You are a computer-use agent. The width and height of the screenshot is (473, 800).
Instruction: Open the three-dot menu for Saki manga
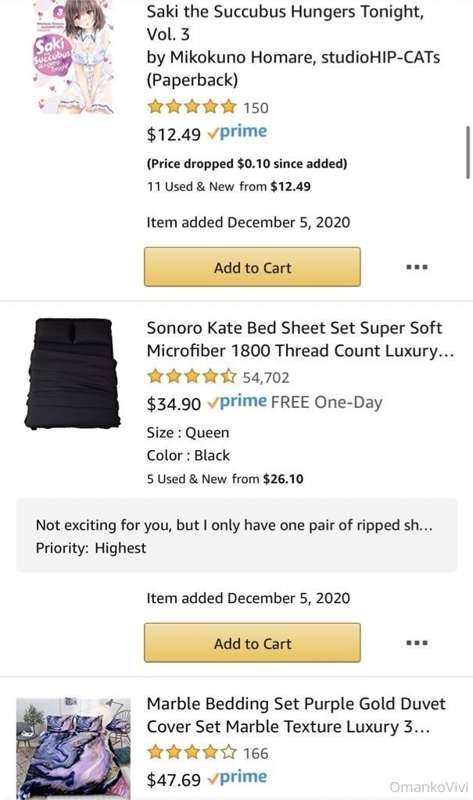(x=416, y=267)
